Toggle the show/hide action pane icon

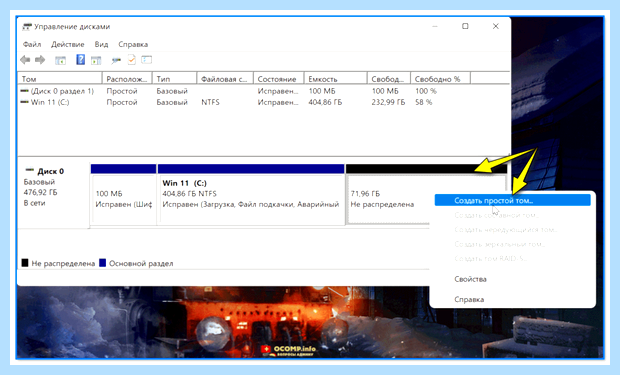point(96,60)
